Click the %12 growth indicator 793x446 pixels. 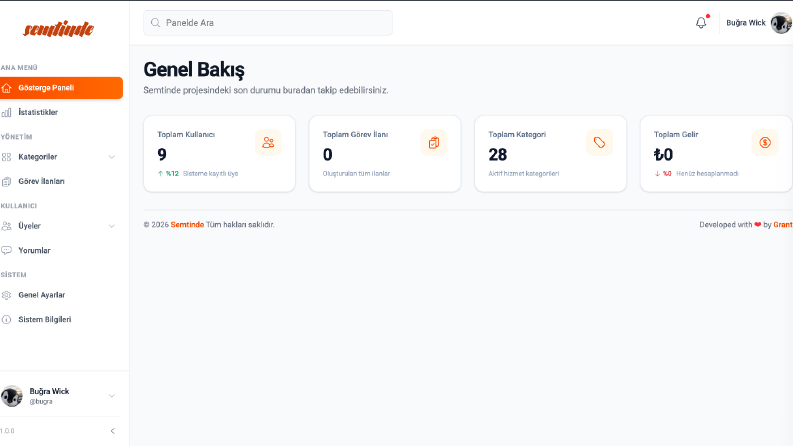pos(168,173)
